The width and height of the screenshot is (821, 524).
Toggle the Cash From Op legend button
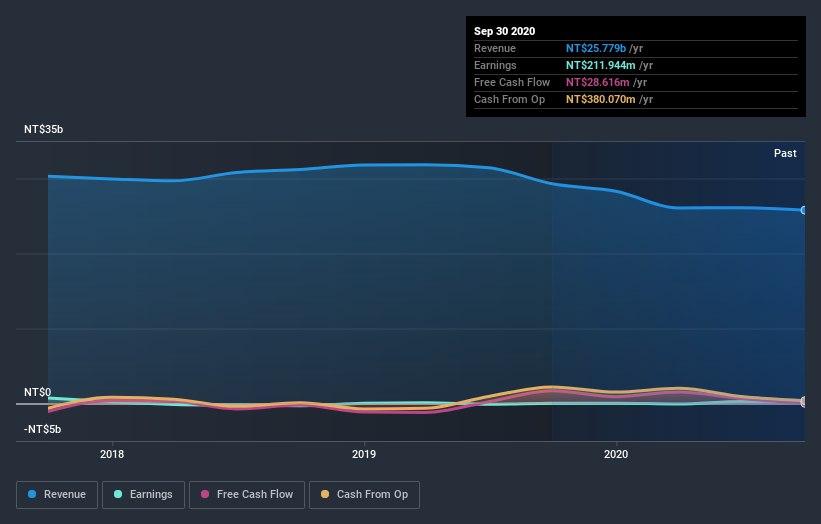click(364, 495)
